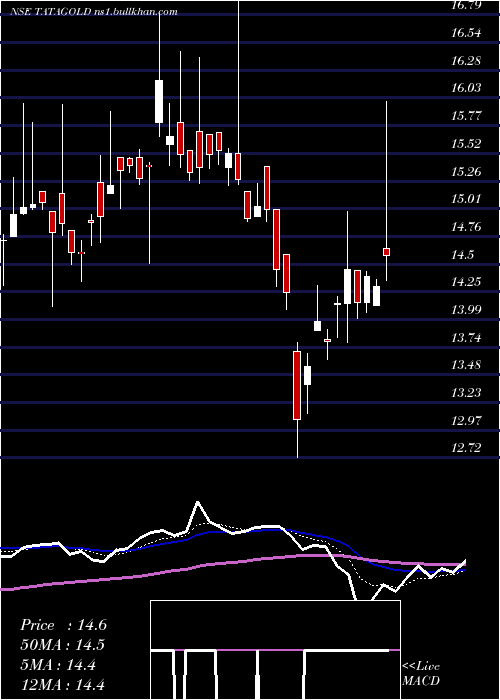Click the Price : 14.6 readout
The image size is (500, 700).
pos(63,625)
